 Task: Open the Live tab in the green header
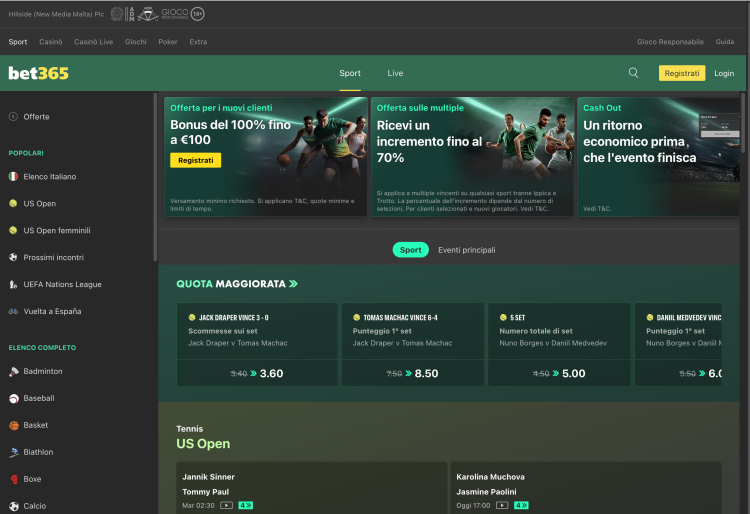[x=395, y=73]
